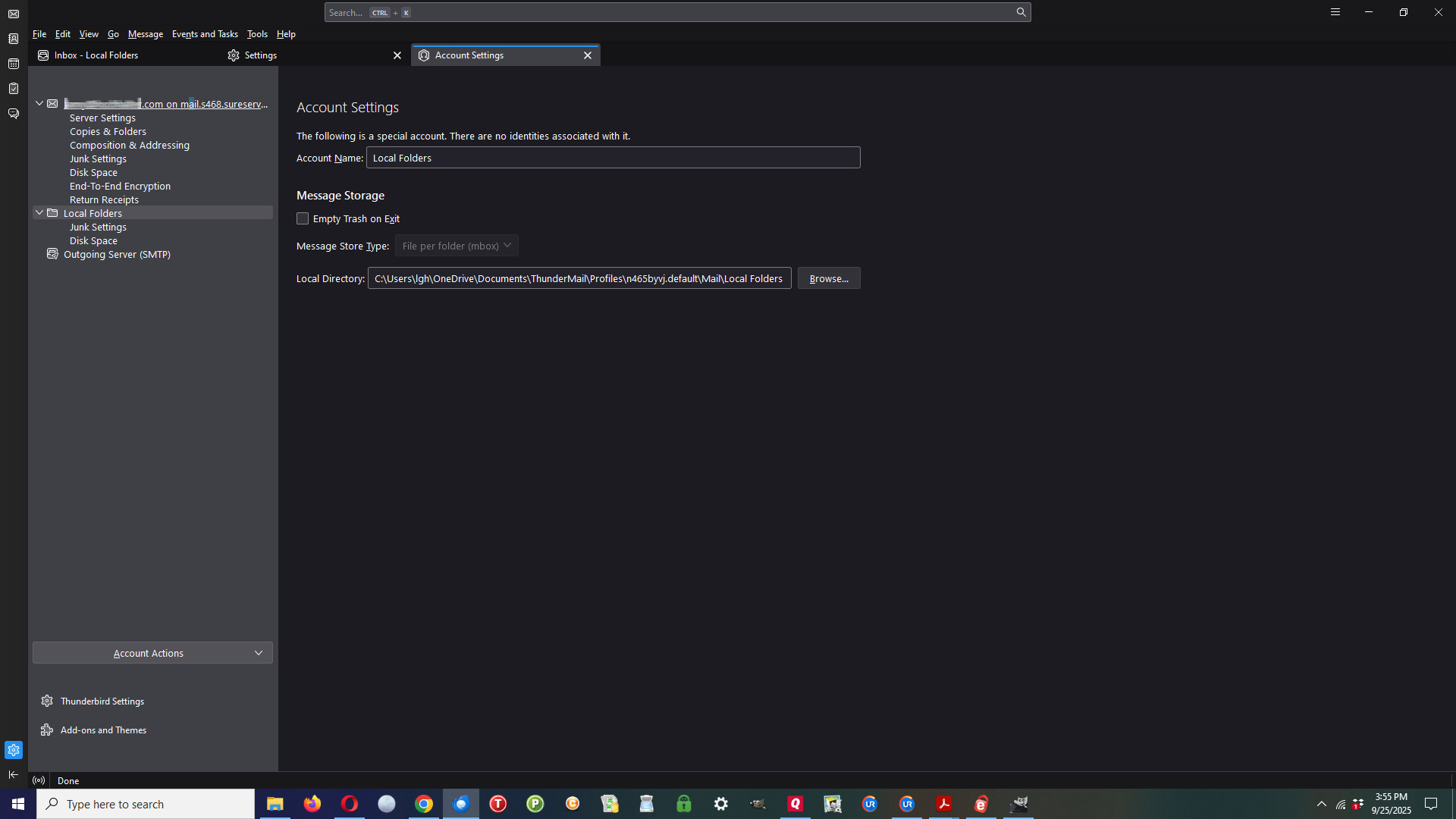Switch to Inbox - Local Folders tab
The width and height of the screenshot is (1456, 819).
click(96, 55)
